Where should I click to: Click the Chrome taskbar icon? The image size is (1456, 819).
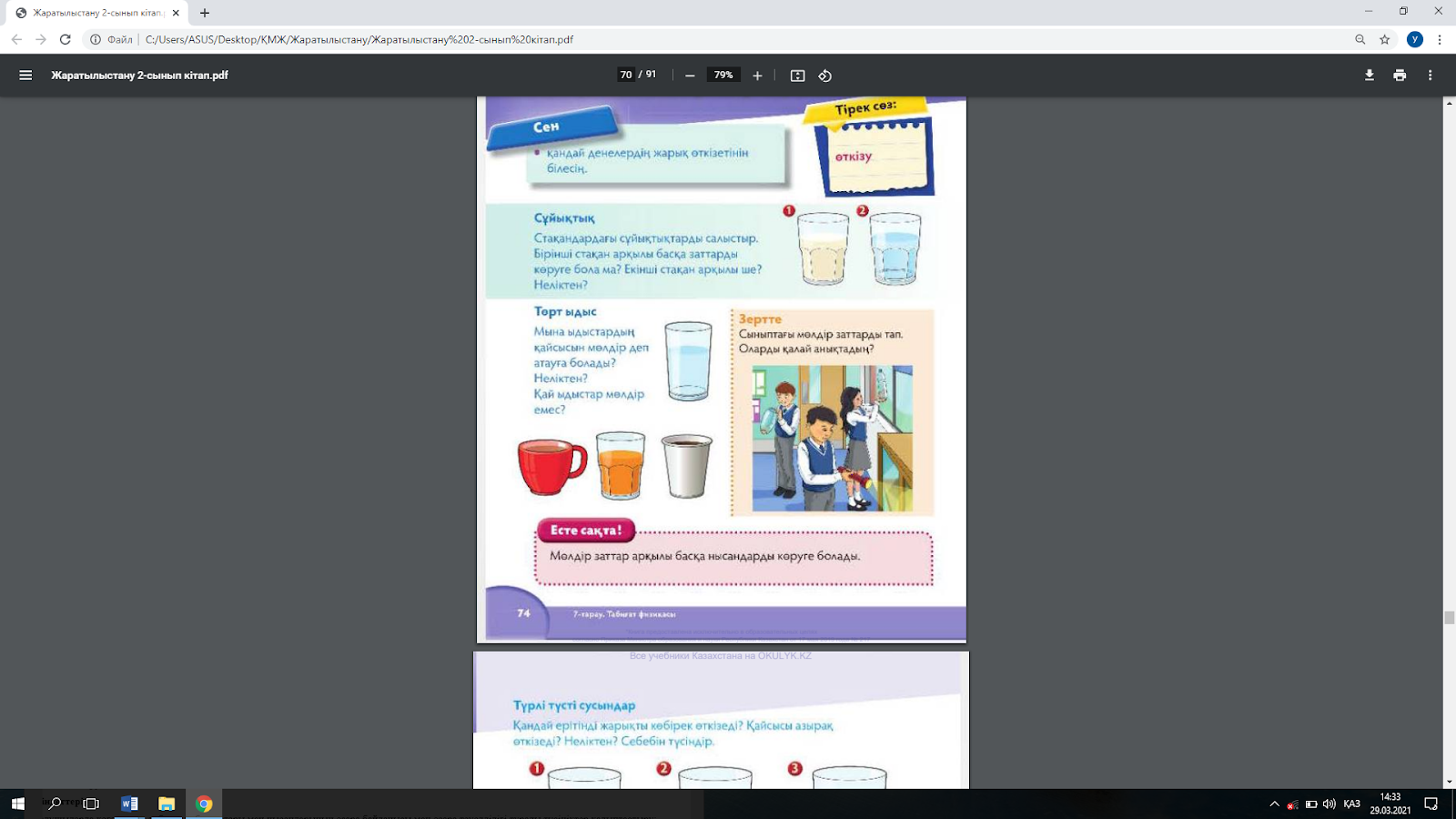click(x=204, y=804)
